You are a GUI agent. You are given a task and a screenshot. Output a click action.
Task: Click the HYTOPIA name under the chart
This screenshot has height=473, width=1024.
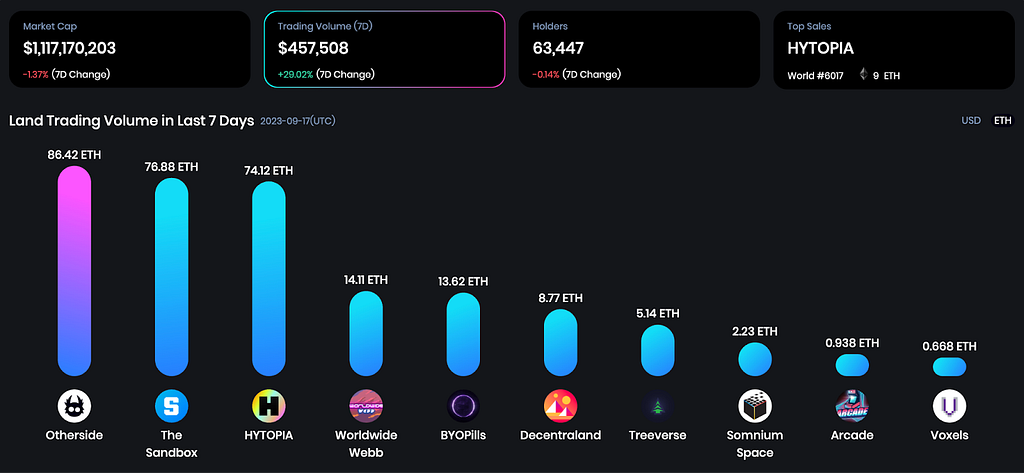[x=269, y=435]
